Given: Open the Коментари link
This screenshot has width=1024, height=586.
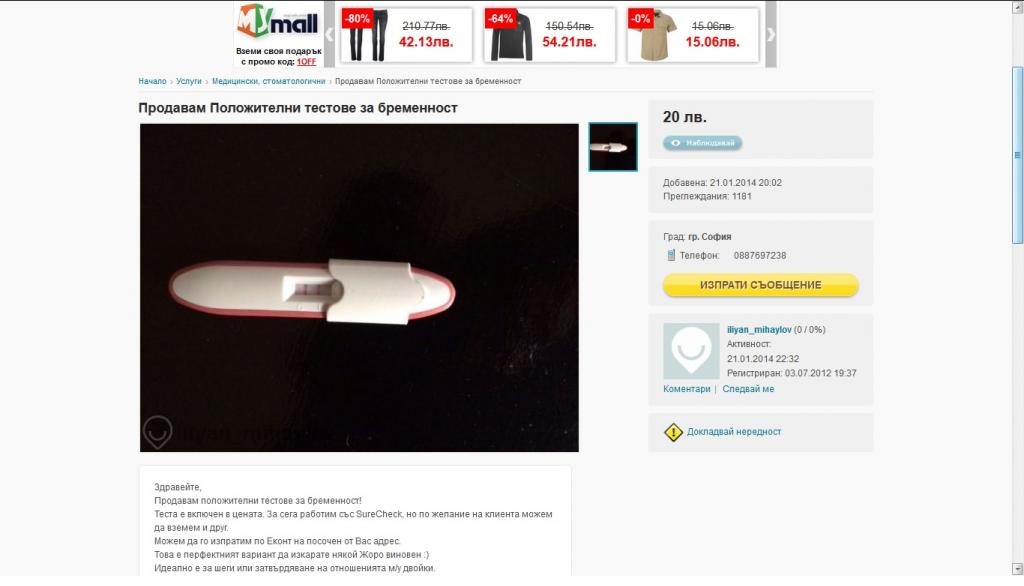Looking at the screenshot, I should point(686,389).
